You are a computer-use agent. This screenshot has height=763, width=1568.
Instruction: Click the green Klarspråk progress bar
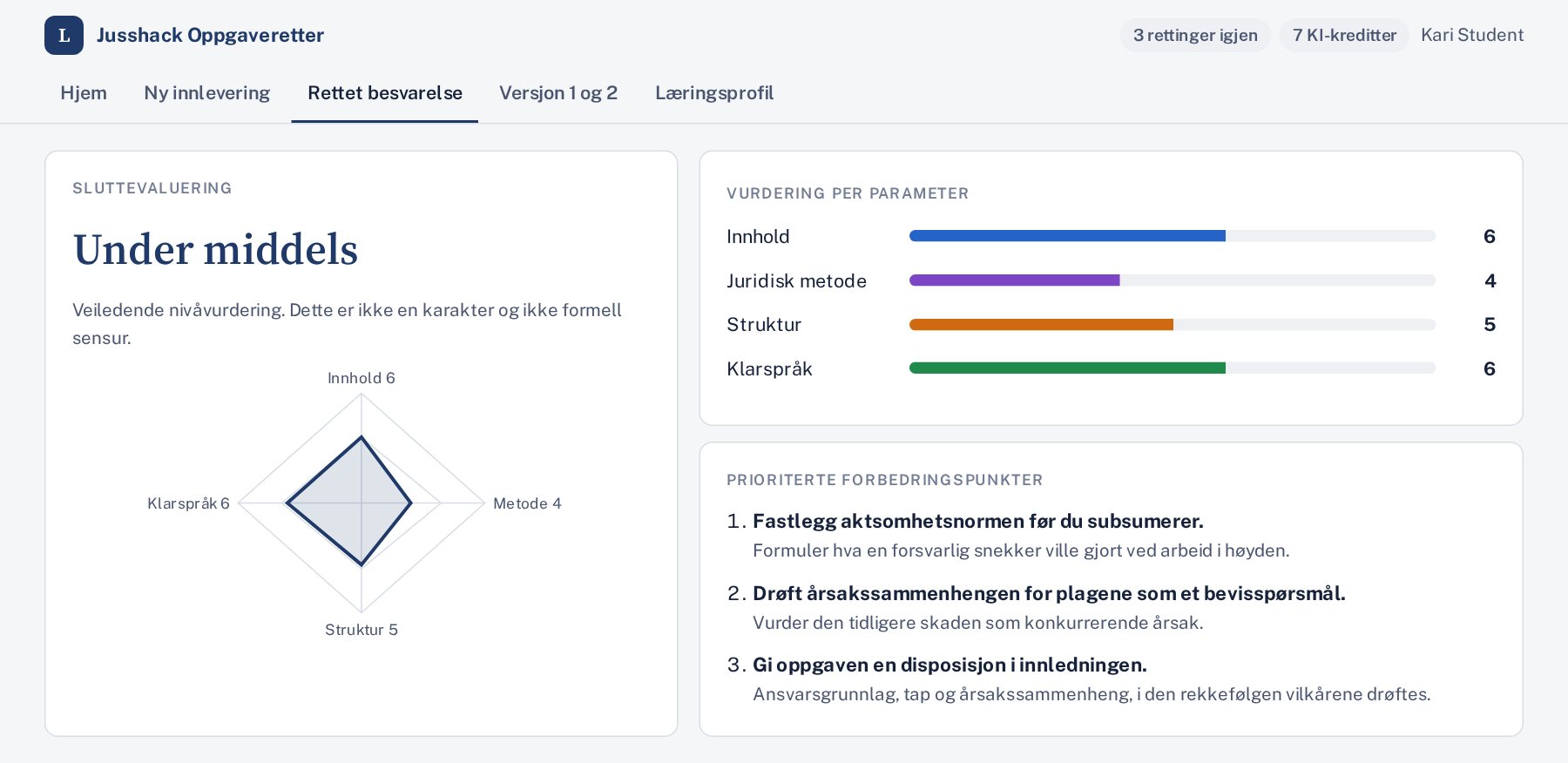click(x=1067, y=368)
